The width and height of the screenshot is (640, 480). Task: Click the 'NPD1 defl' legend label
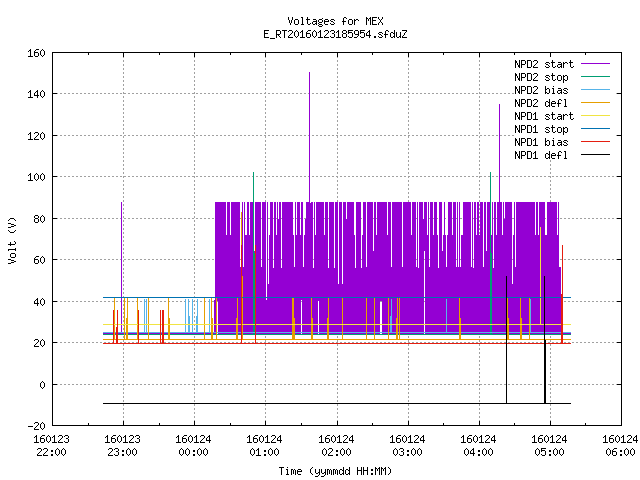[x=541, y=155]
